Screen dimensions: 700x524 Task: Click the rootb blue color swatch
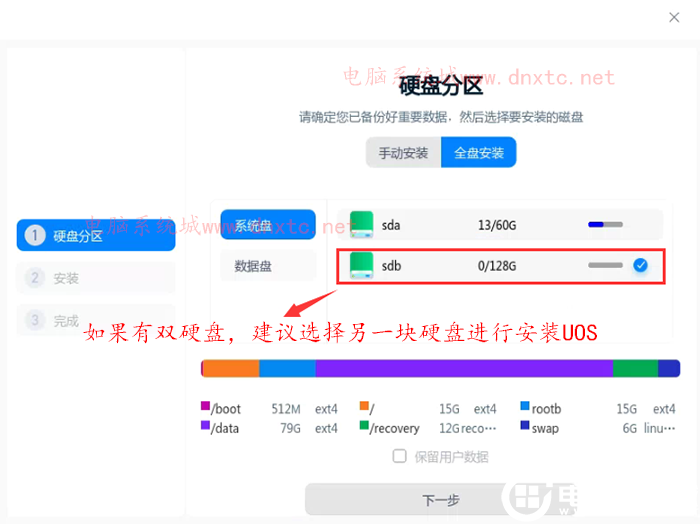[x=525, y=405]
